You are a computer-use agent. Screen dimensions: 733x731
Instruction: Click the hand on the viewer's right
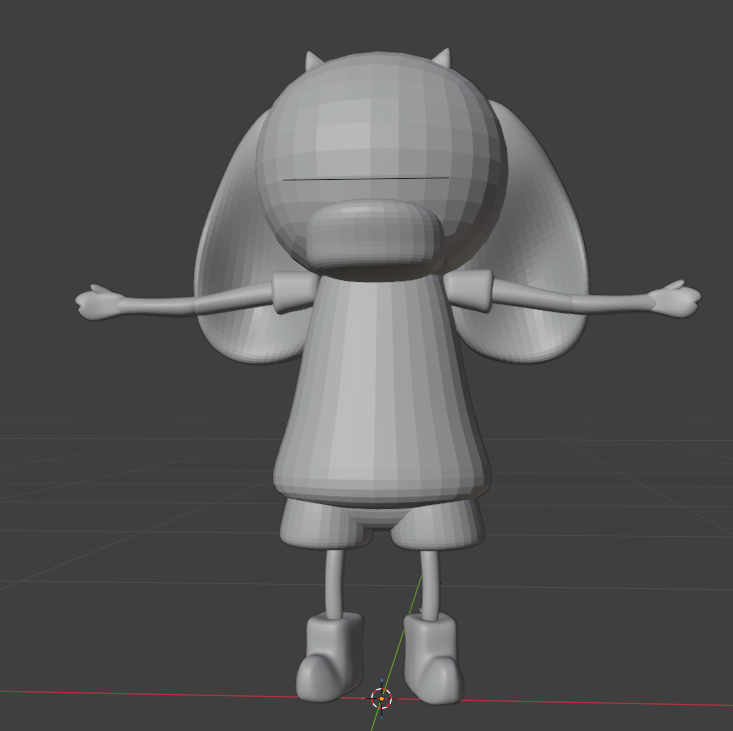[675, 298]
